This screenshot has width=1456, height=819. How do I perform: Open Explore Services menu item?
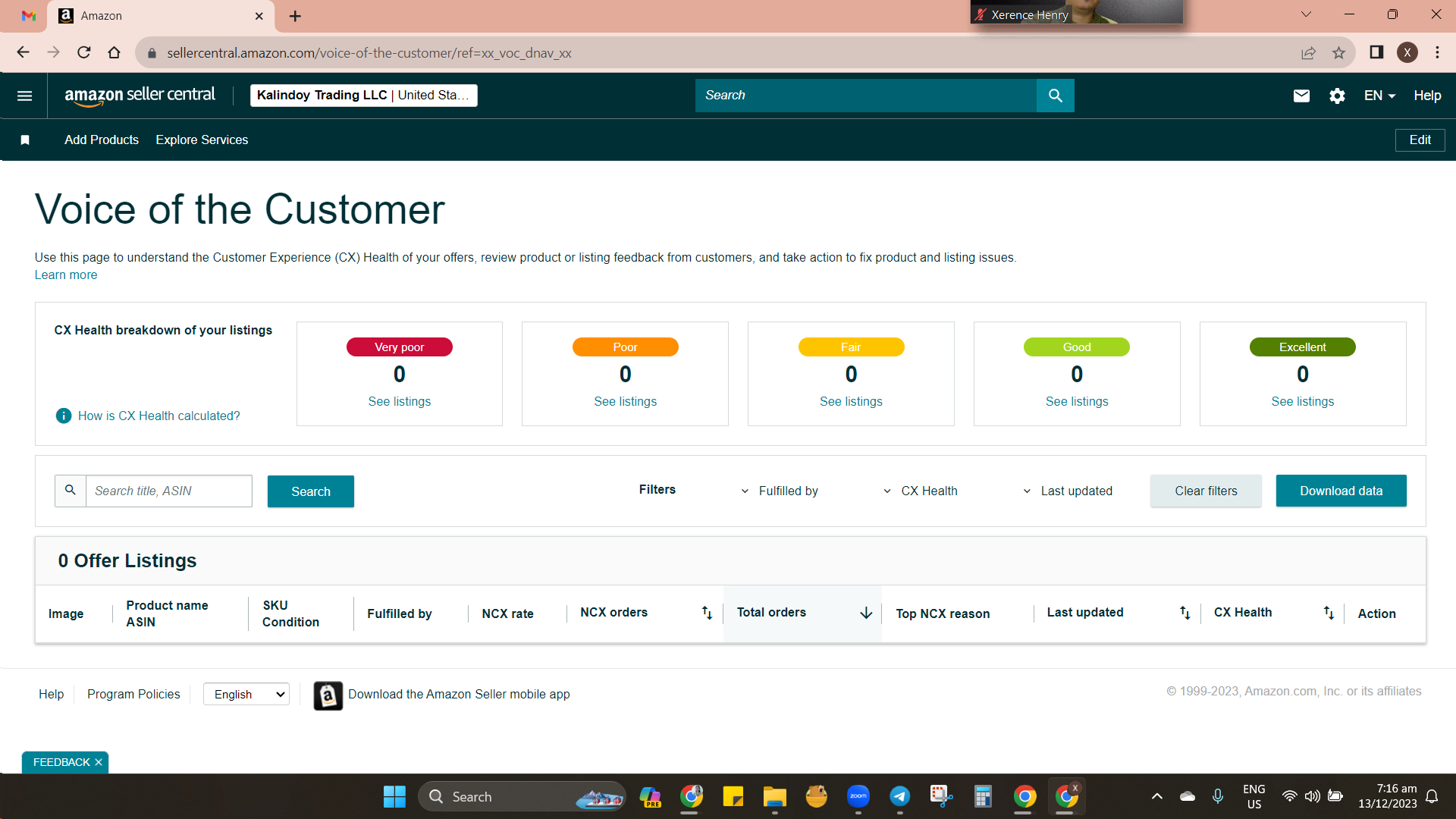coord(202,140)
